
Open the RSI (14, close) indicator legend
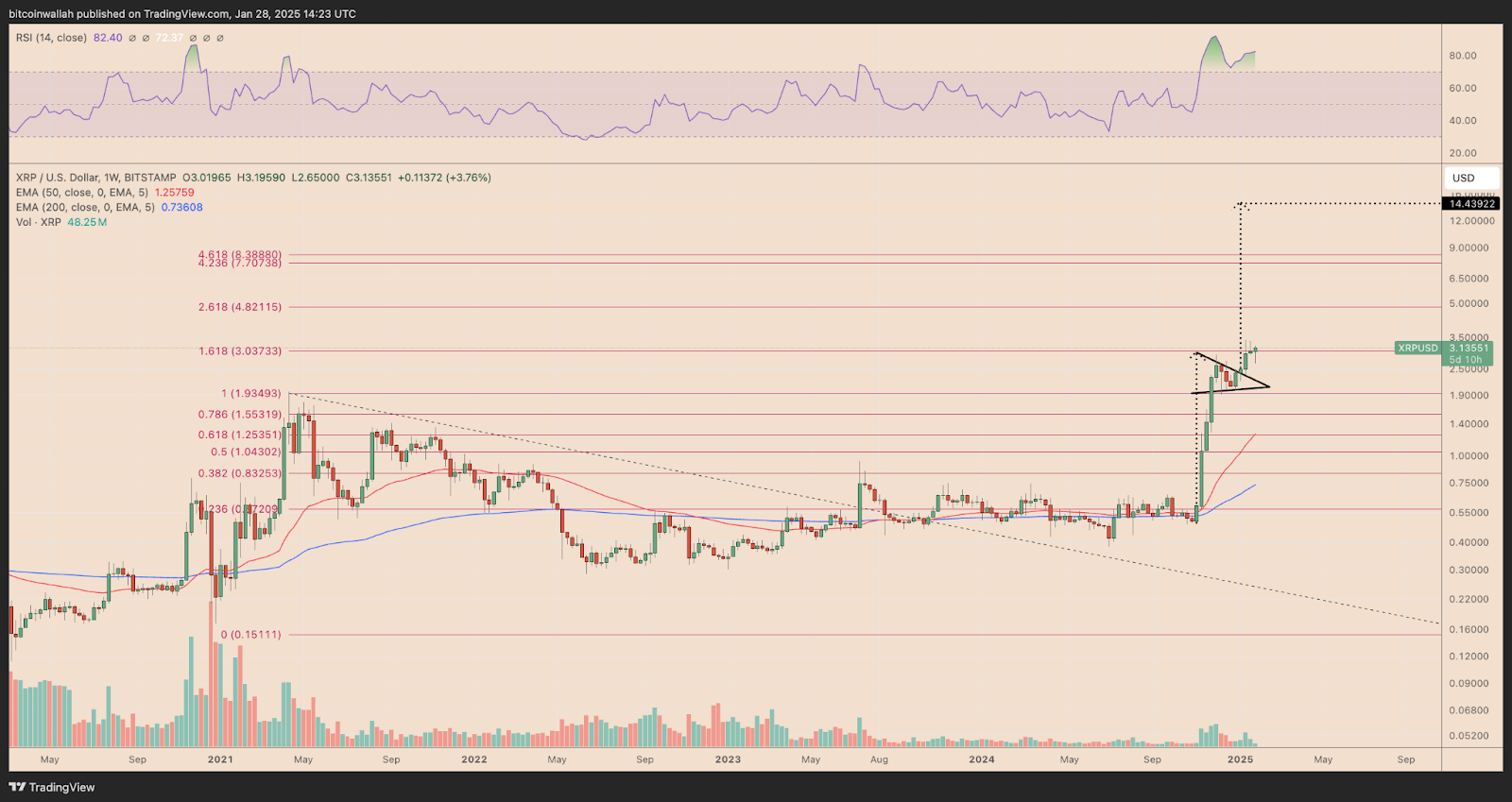tap(51, 38)
